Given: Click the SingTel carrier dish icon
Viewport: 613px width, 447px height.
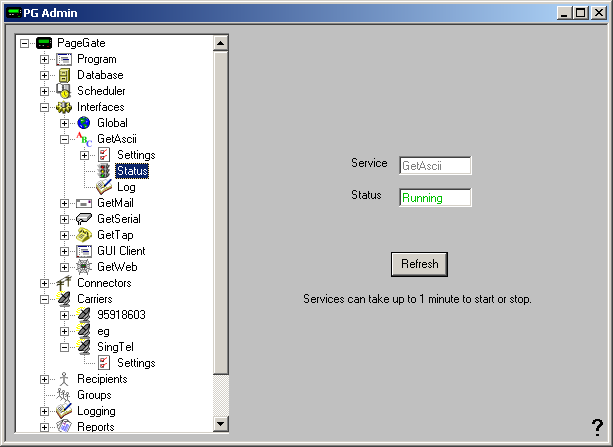Looking at the screenshot, I should [84, 347].
